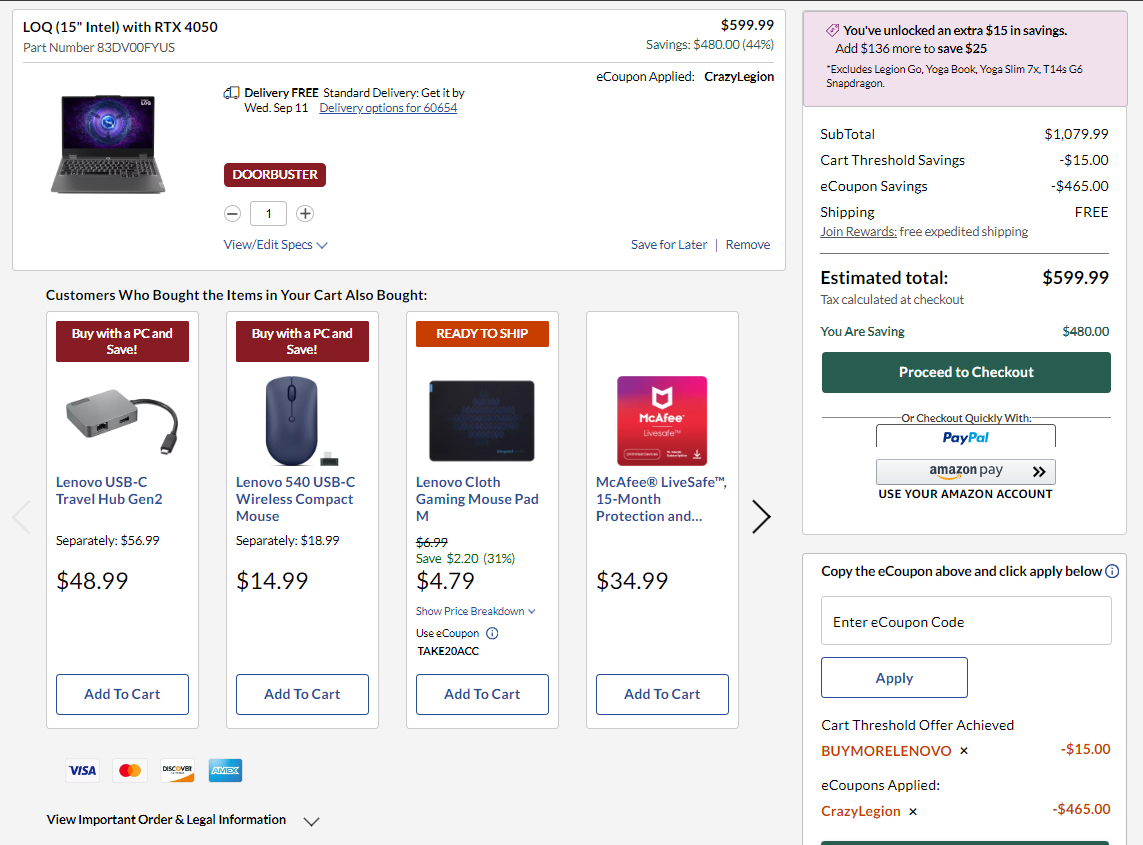Viewport: 1143px width, 845px height.
Task: Add Lenovo USB-C Travel Hub to cart
Action: pos(122,694)
